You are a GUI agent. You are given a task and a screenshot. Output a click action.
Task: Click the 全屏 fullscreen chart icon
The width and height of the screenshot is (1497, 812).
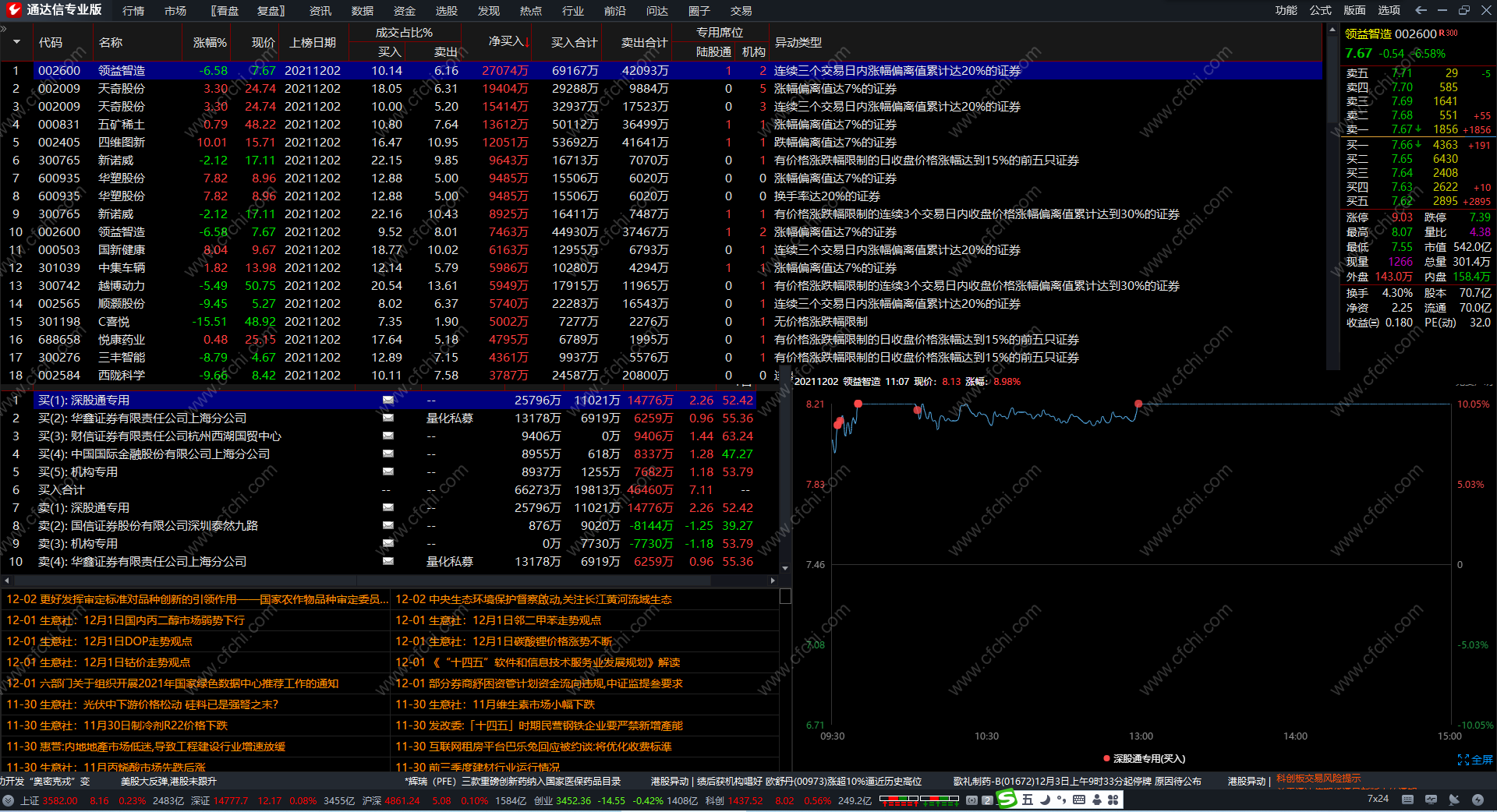click(1474, 760)
